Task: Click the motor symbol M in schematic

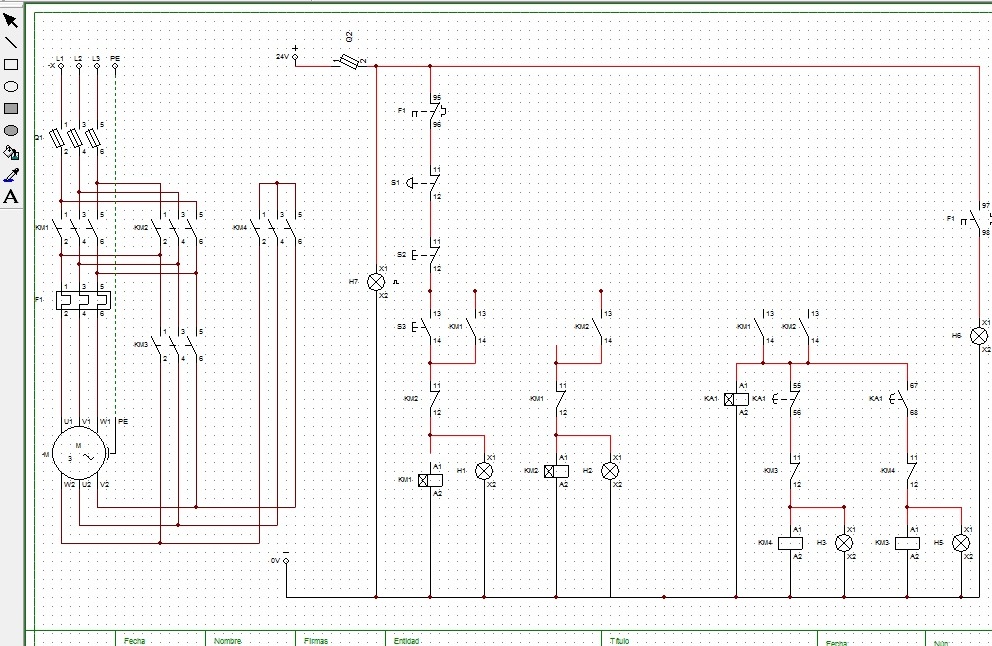Action: (78, 454)
